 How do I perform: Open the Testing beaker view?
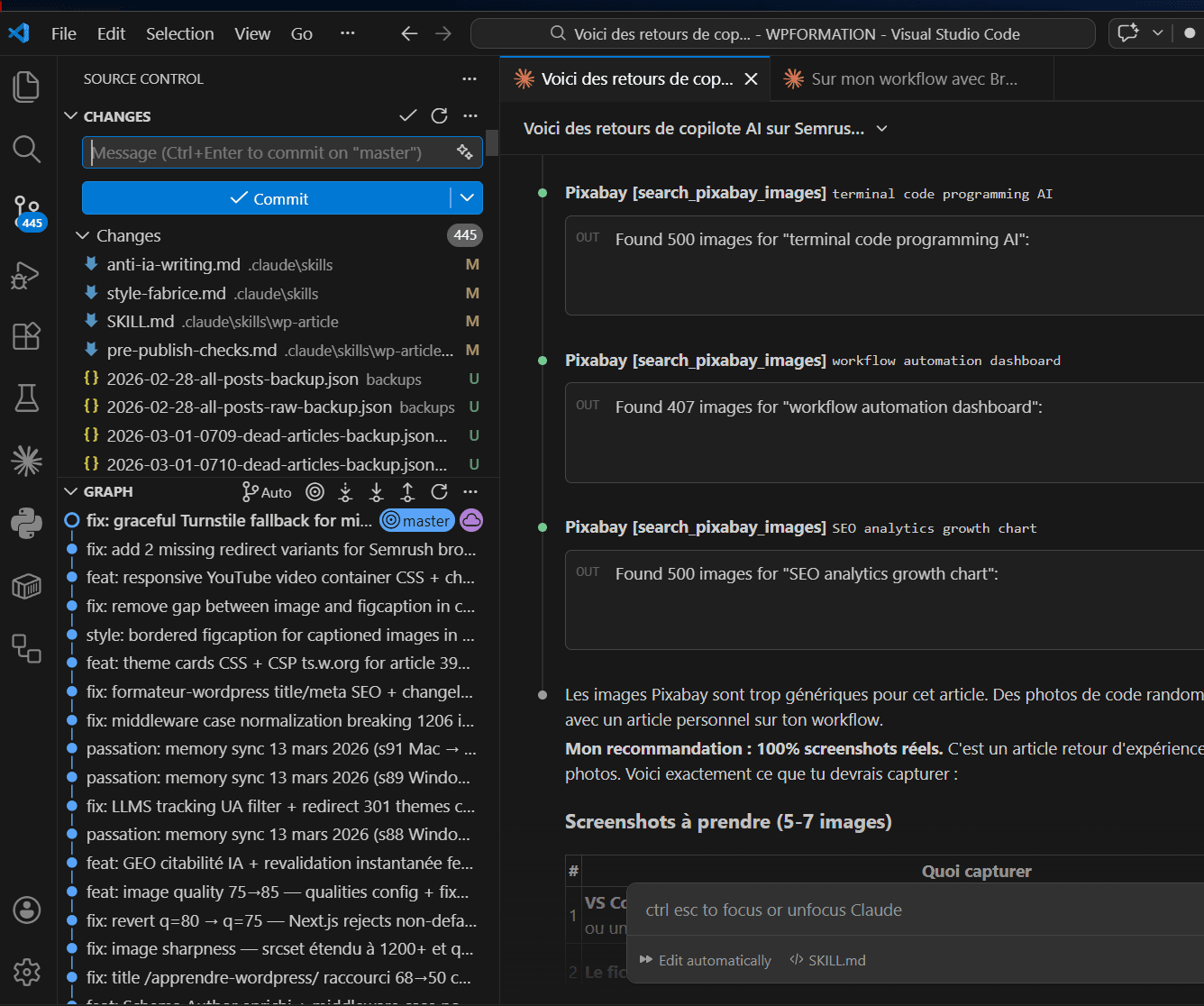pos(26,398)
